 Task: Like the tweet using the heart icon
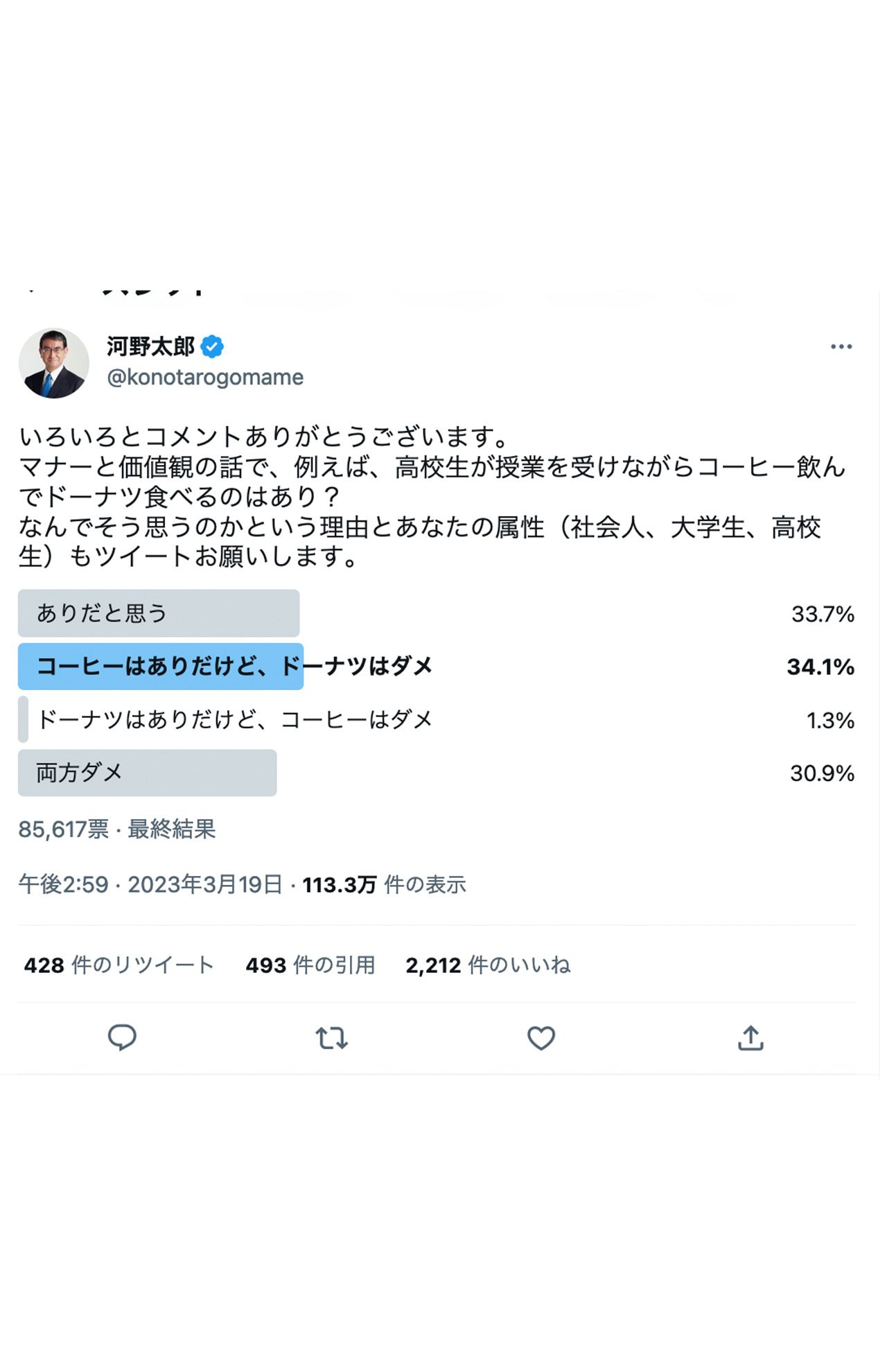click(541, 1038)
